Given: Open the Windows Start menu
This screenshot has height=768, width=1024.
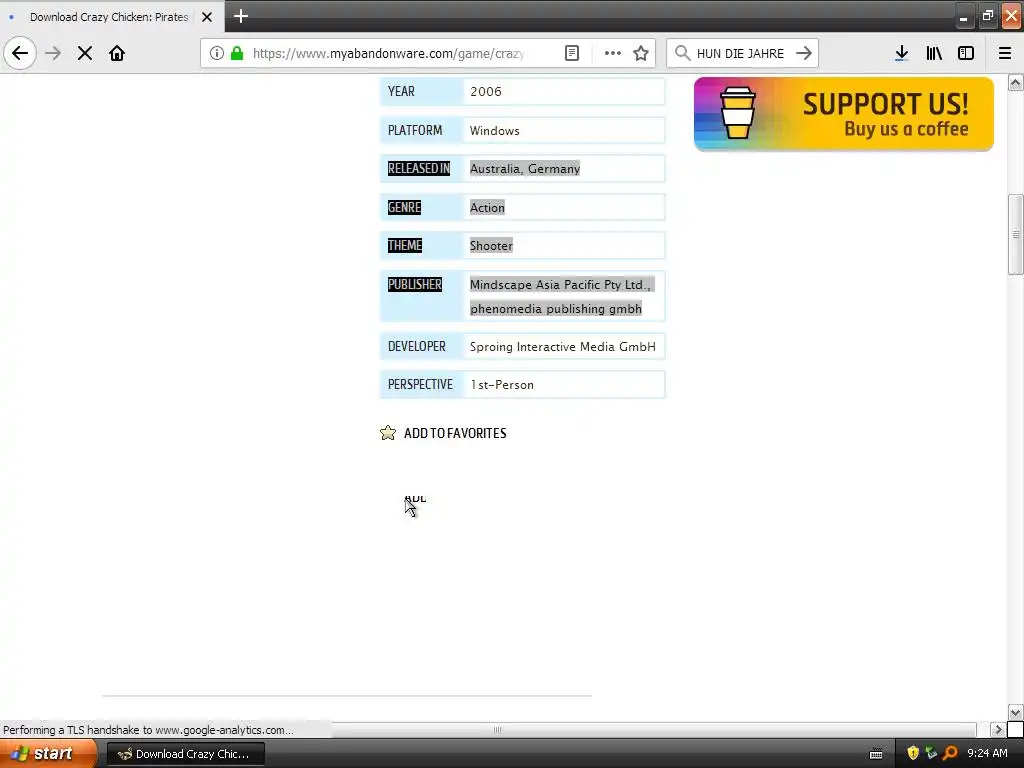Looking at the screenshot, I should click(x=48, y=754).
